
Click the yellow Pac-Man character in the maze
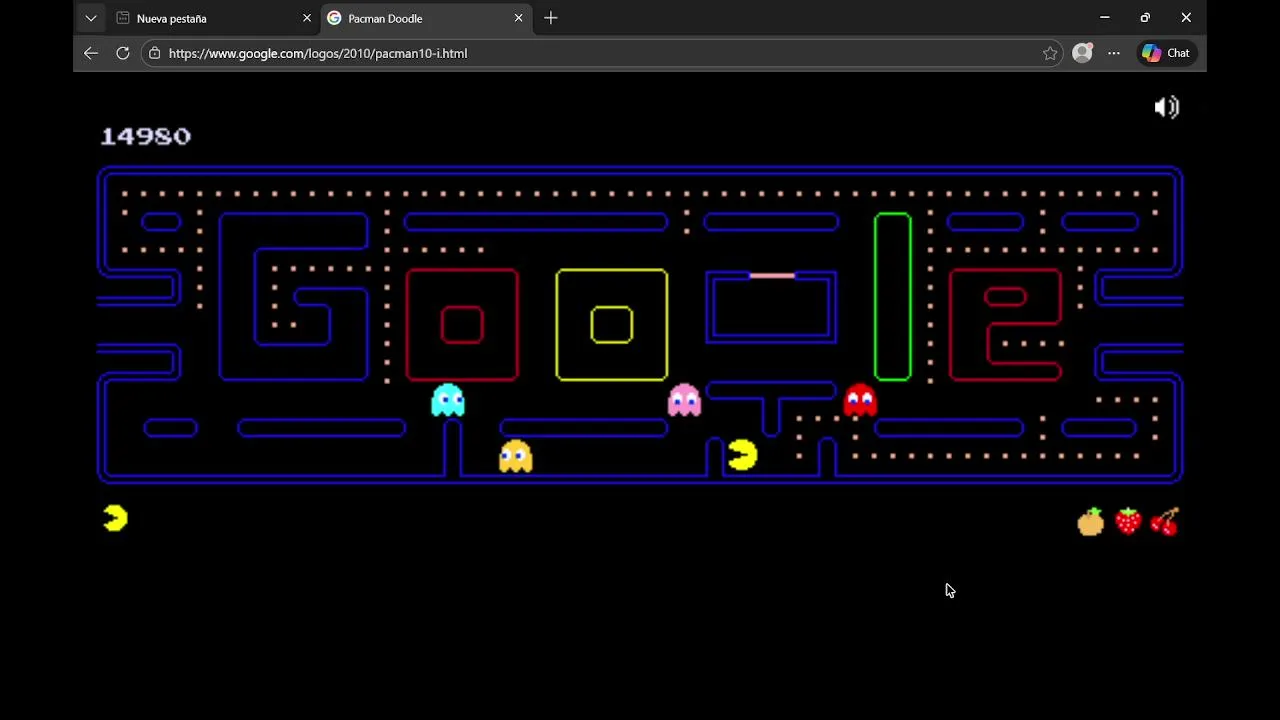[x=743, y=455]
